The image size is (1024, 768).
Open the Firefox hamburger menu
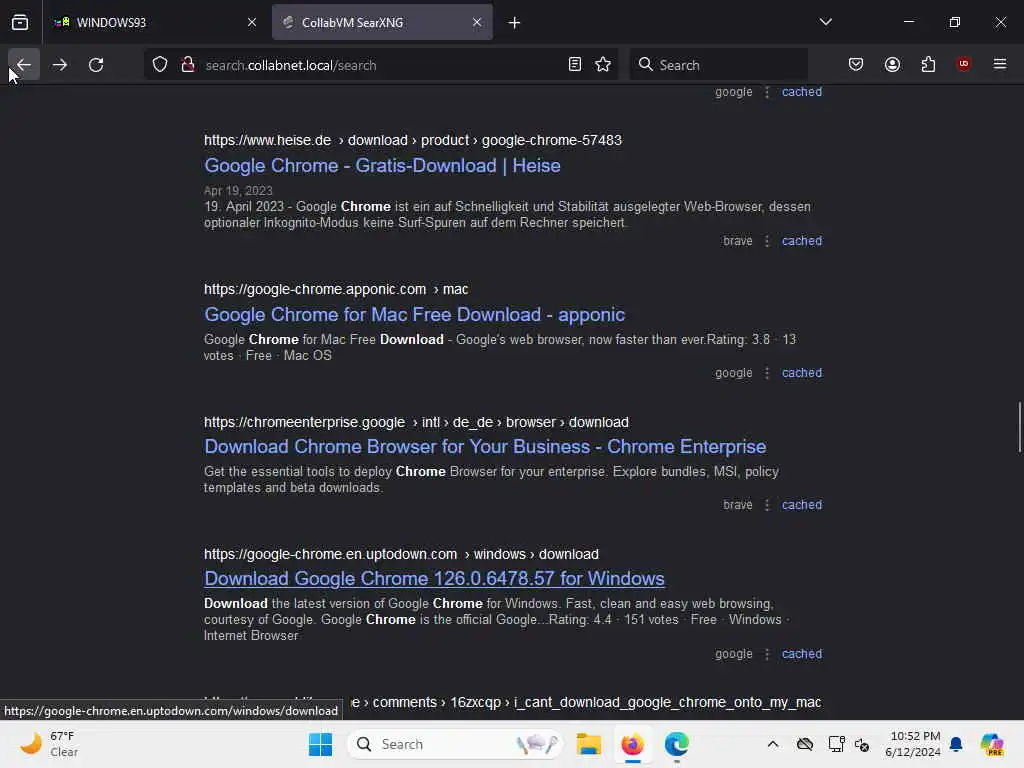(x=1000, y=65)
